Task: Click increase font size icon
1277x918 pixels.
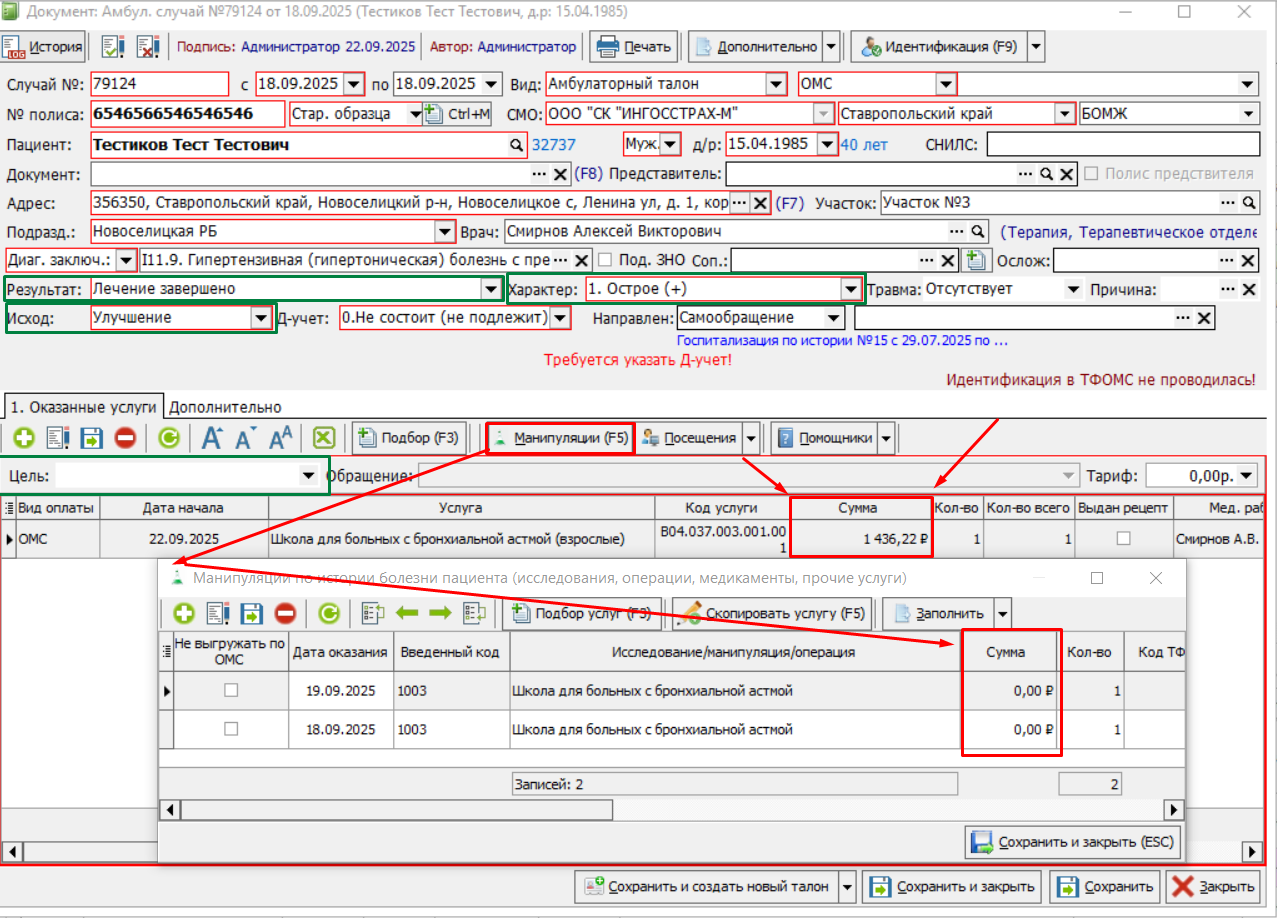Action: point(212,438)
